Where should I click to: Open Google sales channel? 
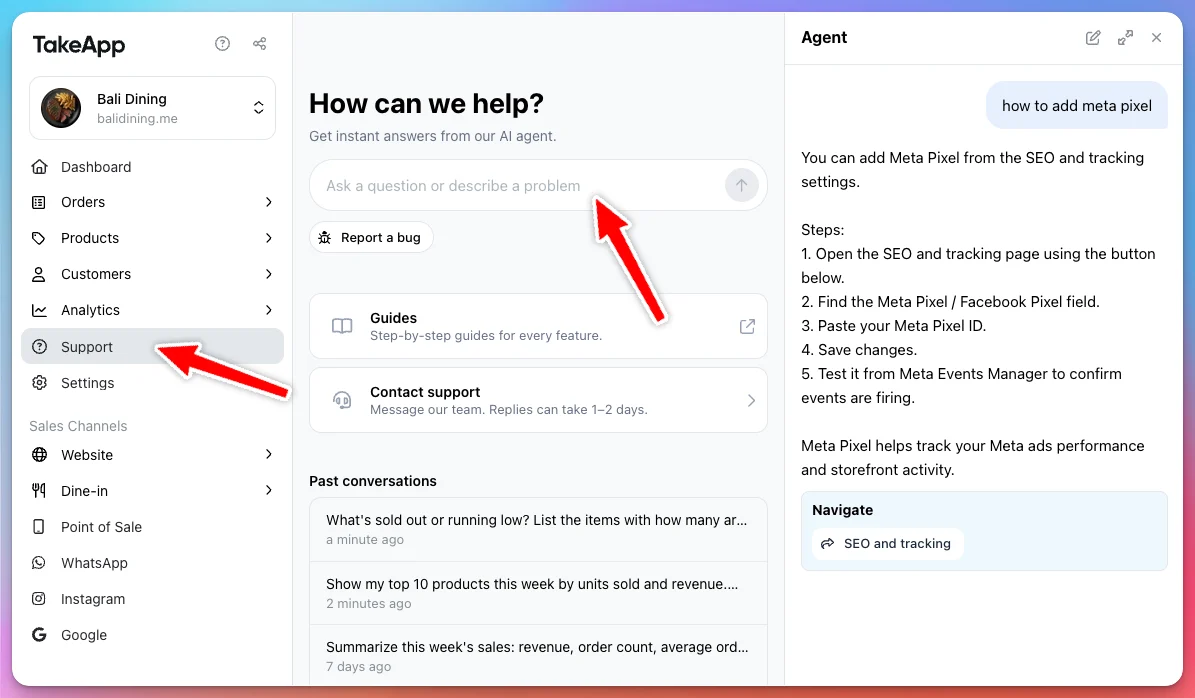pyautogui.click(x=152, y=635)
